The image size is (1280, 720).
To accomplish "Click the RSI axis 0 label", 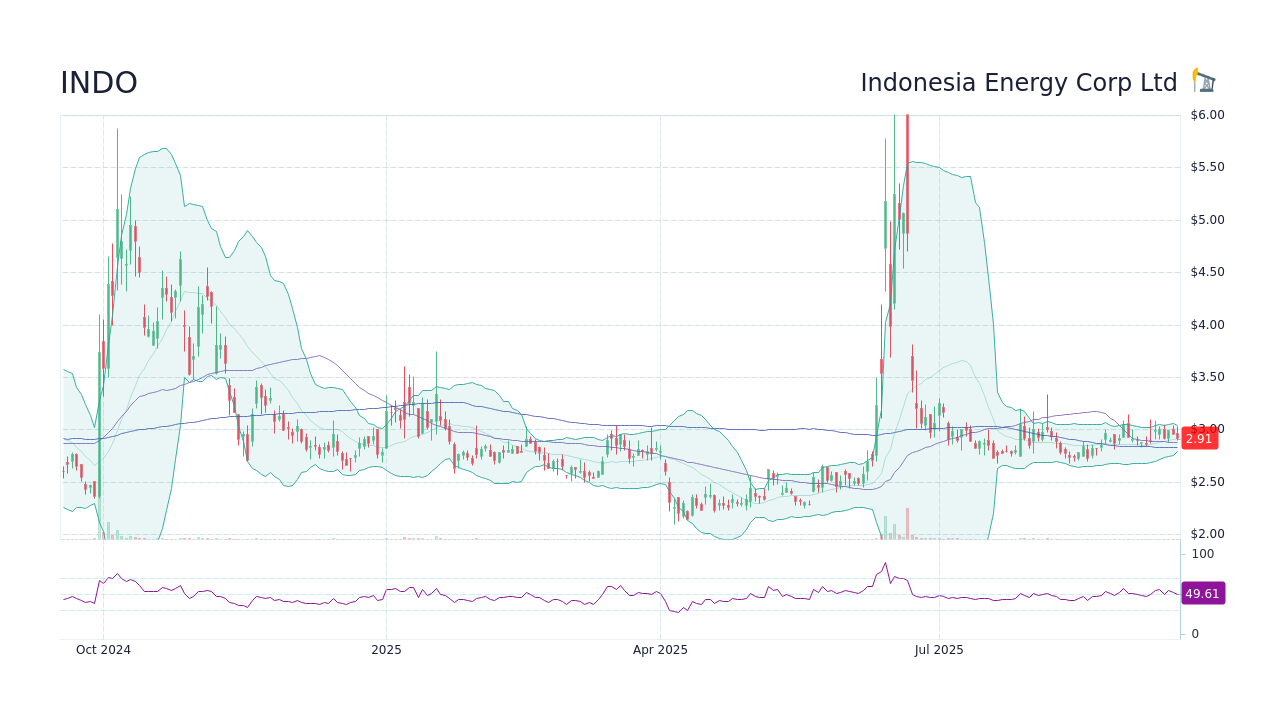I will (1195, 634).
